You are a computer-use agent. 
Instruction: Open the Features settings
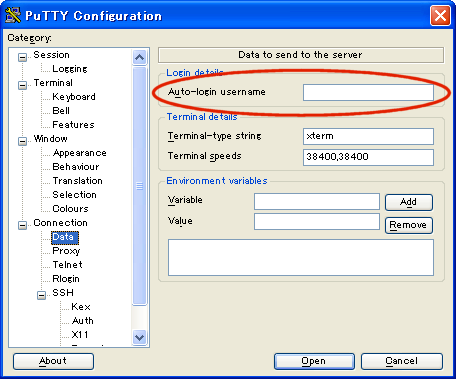[x=73, y=125]
